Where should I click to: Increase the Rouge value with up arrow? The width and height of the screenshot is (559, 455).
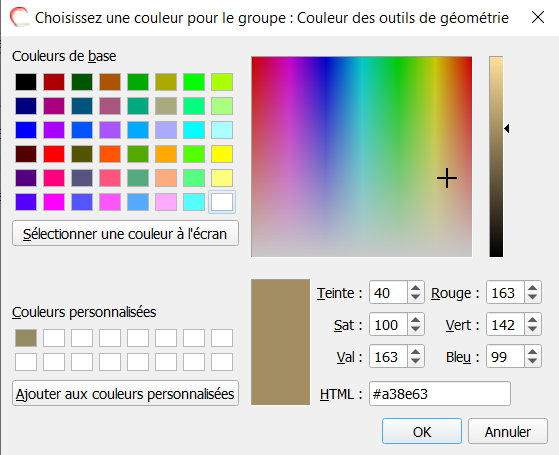point(533,288)
